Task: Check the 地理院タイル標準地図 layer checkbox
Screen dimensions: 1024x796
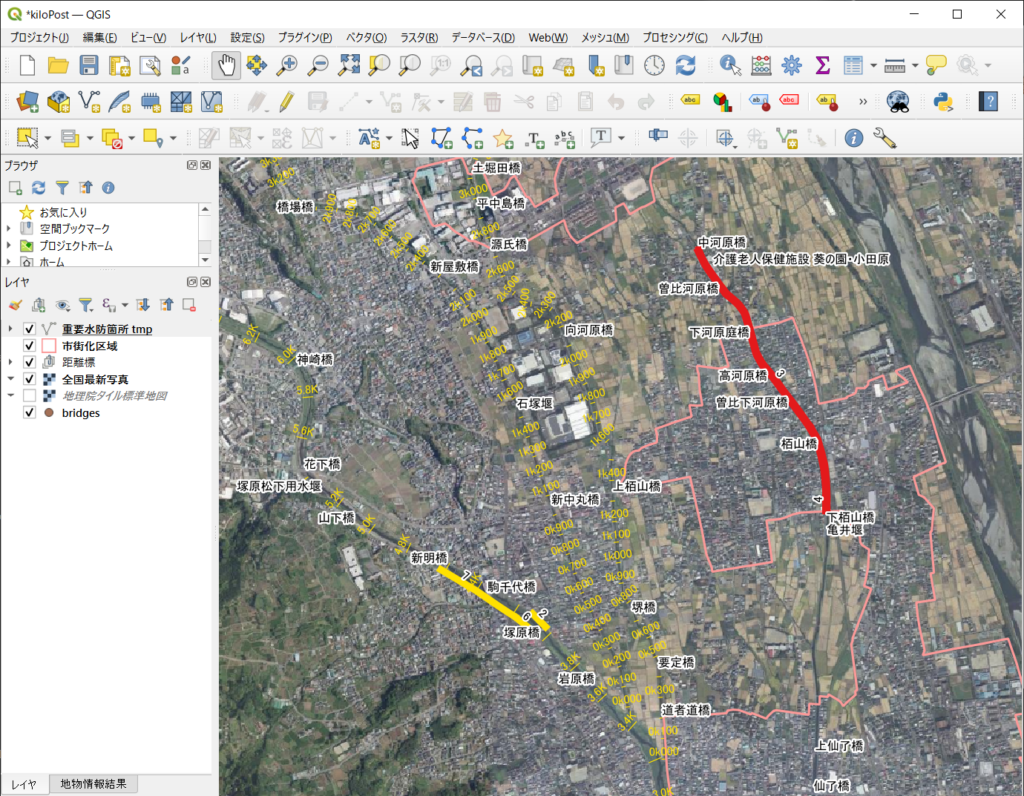Action: 29,396
